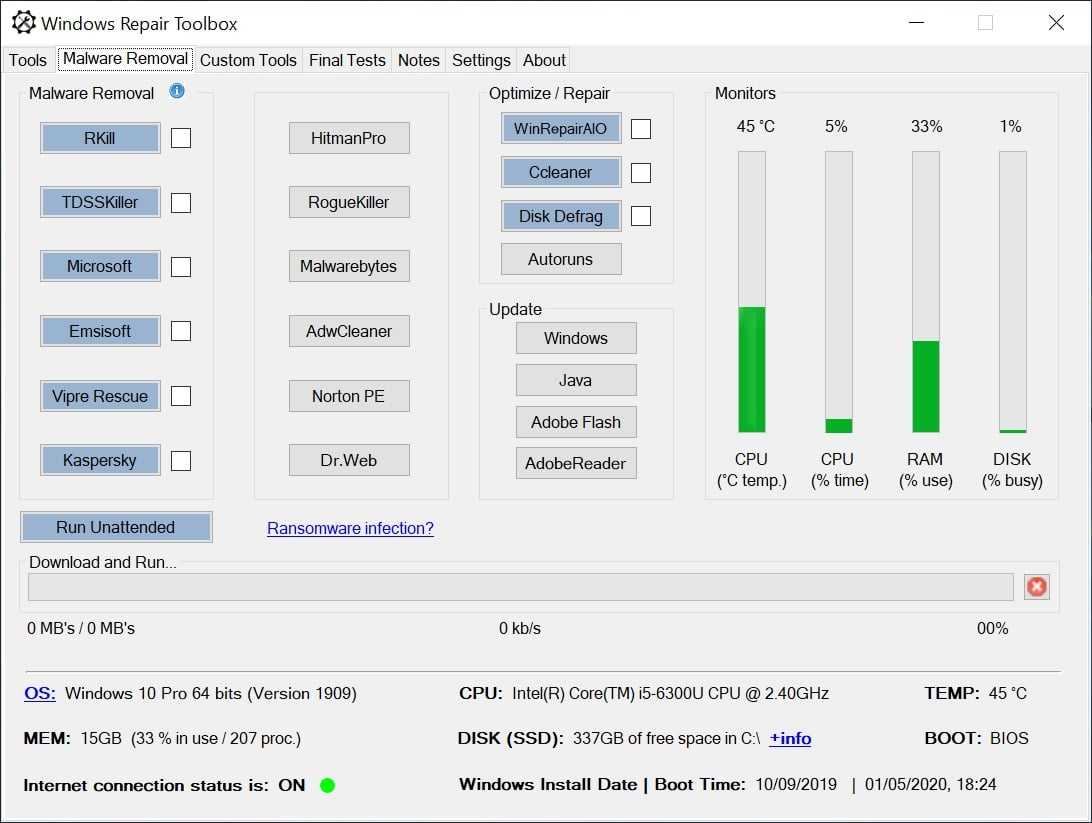
Task: Open the Autoruns tool
Action: tap(561, 259)
